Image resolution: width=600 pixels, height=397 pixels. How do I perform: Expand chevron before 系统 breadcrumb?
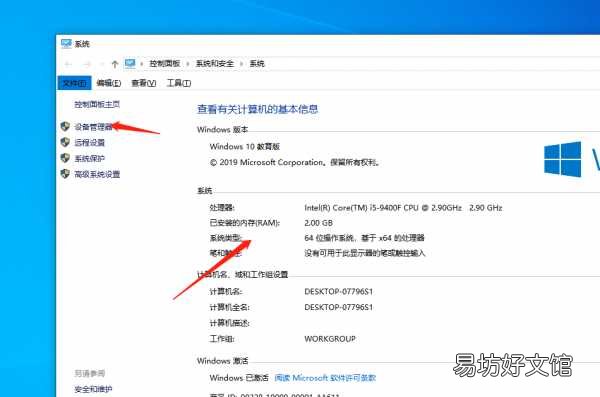pyautogui.click(x=241, y=64)
